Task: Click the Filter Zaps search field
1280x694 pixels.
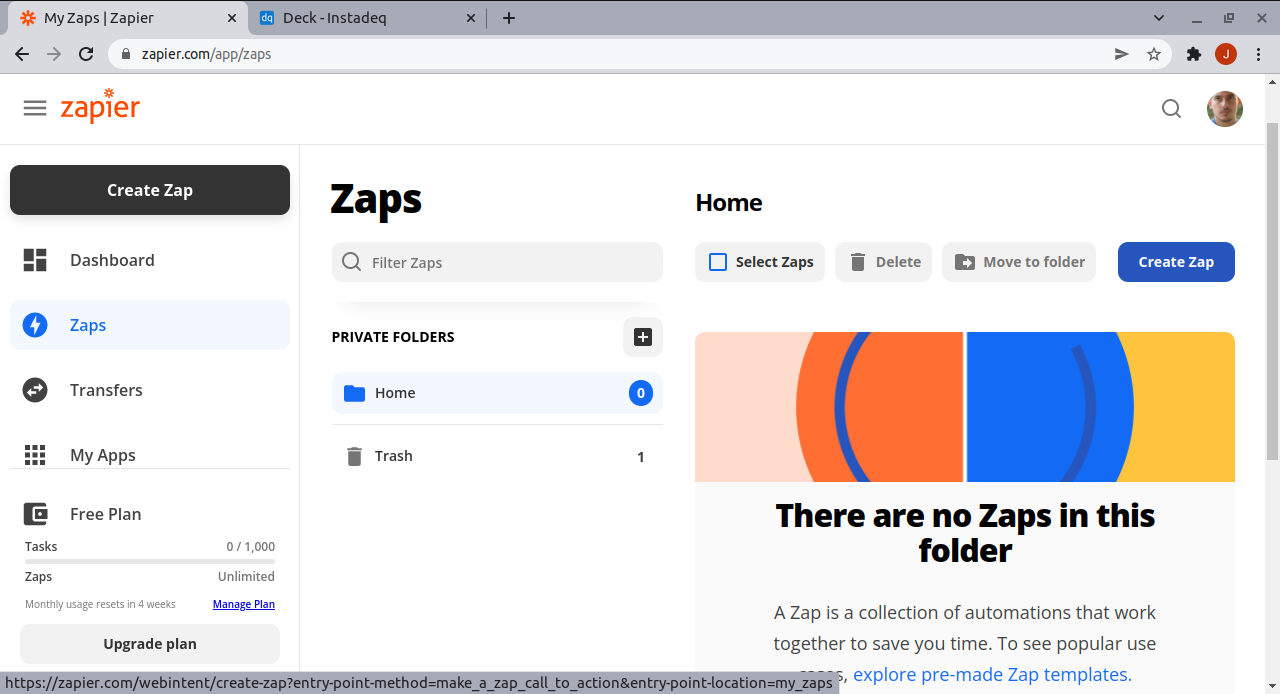Action: (x=497, y=262)
